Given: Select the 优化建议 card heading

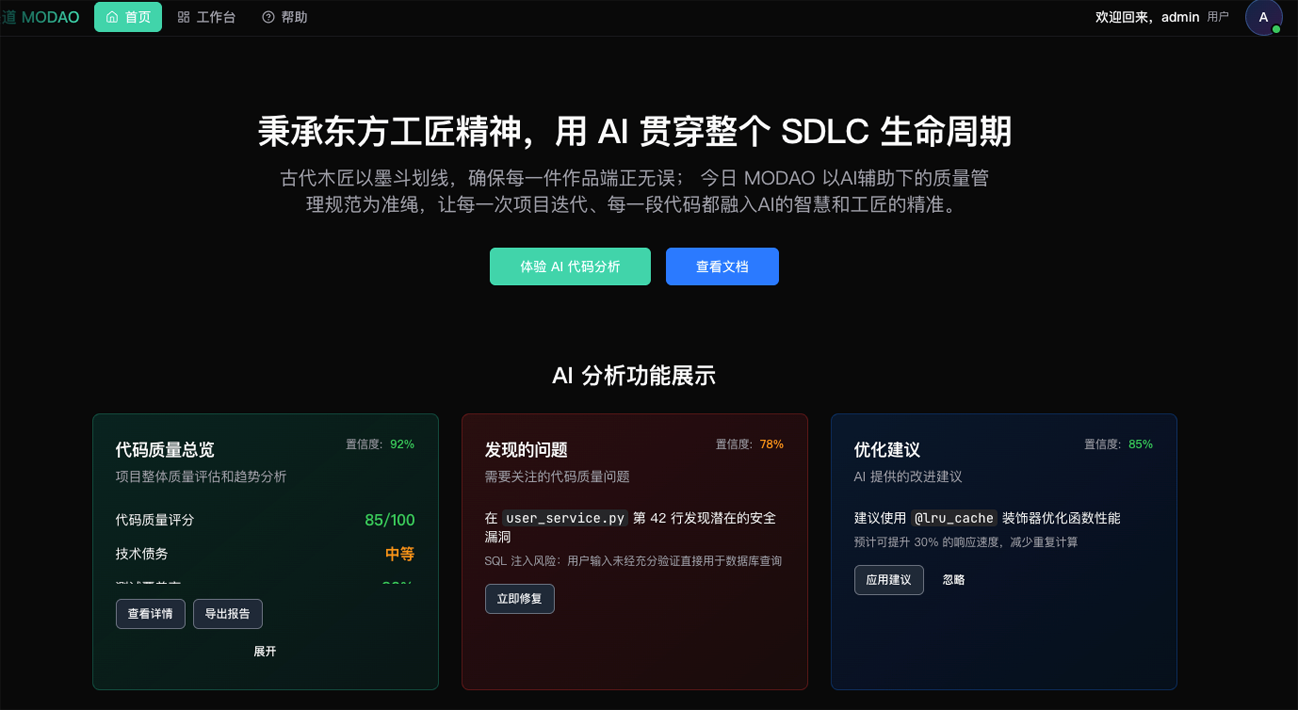Looking at the screenshot, I should (x=887, y=450).
